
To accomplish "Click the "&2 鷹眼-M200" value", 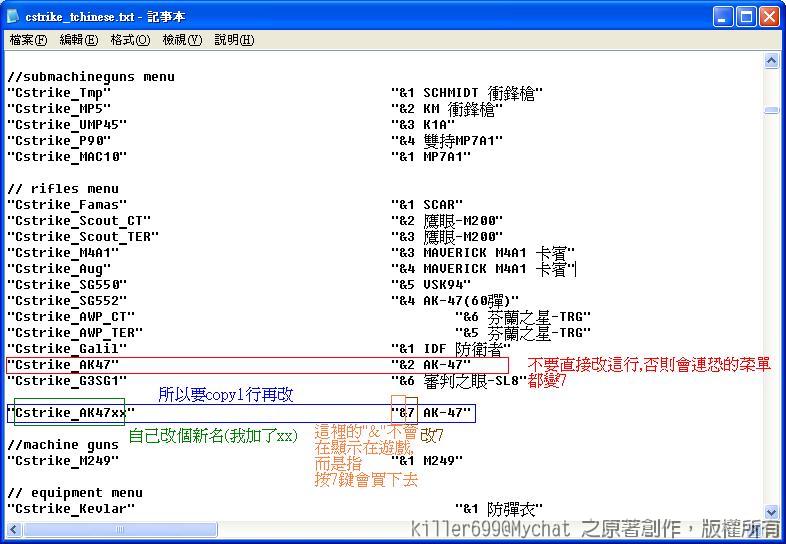I will [447, 221].
